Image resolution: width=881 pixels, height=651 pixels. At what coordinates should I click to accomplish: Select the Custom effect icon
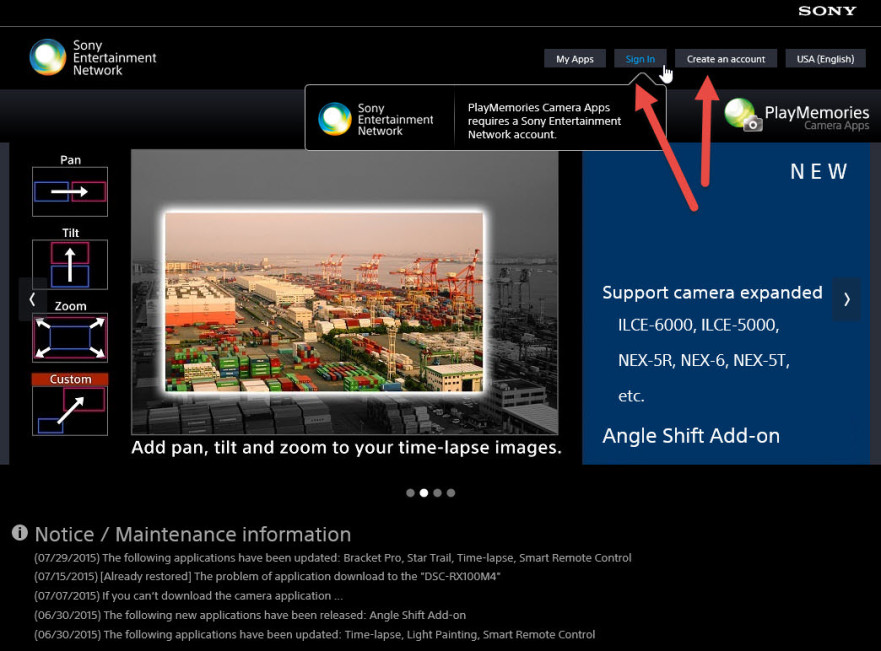pos(69,410)
